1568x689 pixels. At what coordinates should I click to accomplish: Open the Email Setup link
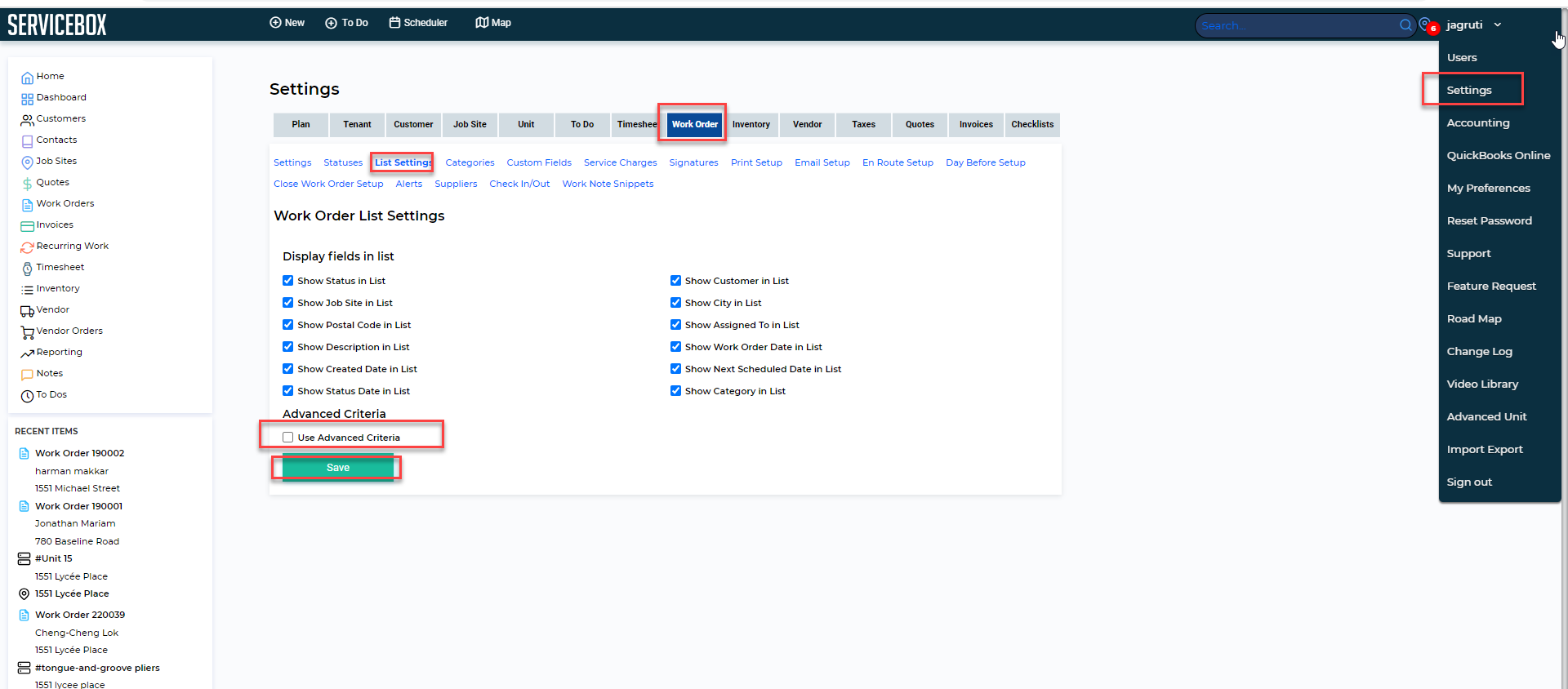coord(822,162)
